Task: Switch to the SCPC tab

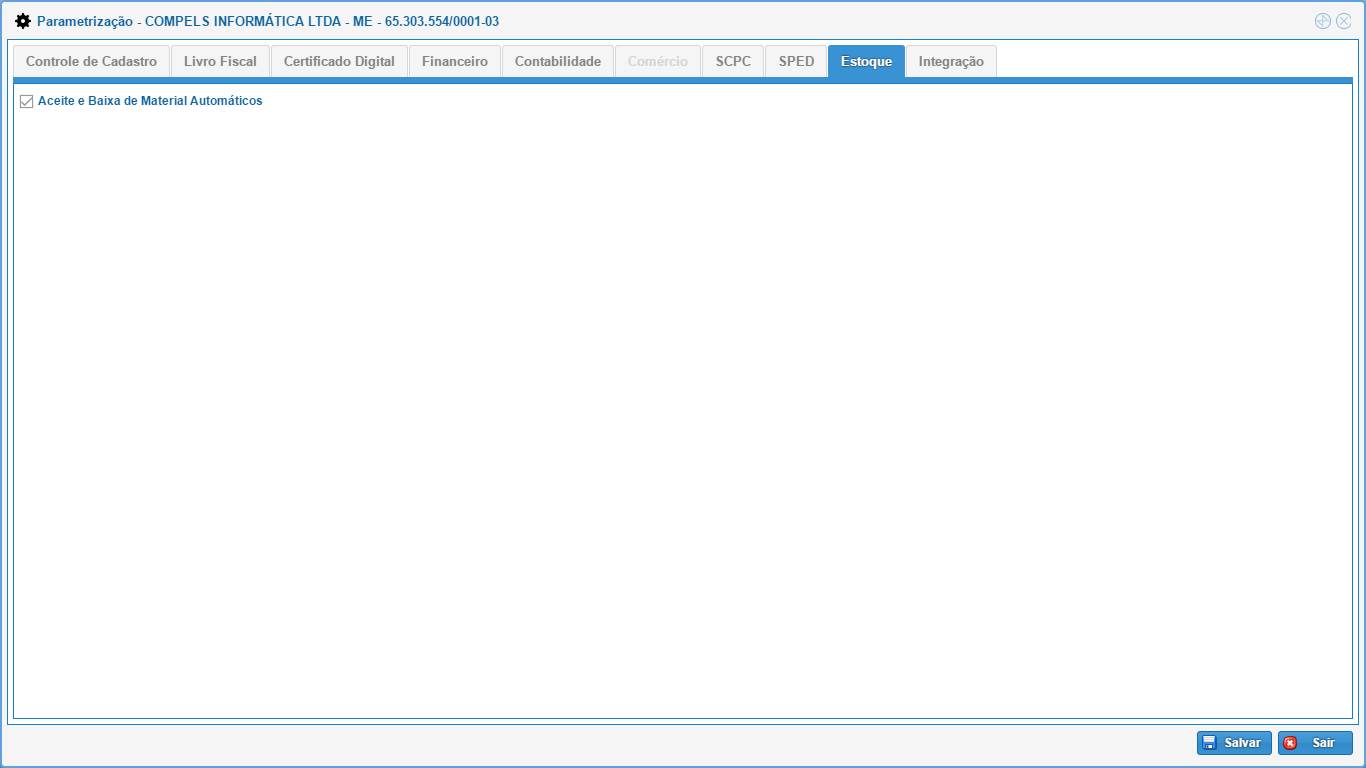Action: 733,61
